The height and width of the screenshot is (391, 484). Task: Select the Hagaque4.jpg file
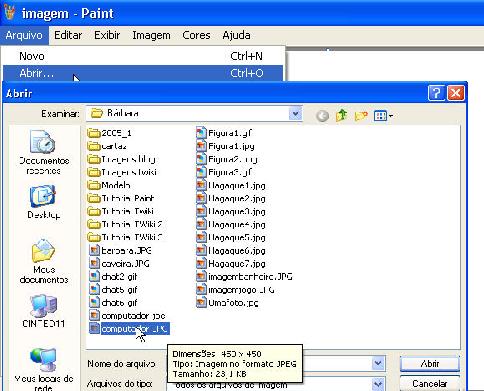231,224
